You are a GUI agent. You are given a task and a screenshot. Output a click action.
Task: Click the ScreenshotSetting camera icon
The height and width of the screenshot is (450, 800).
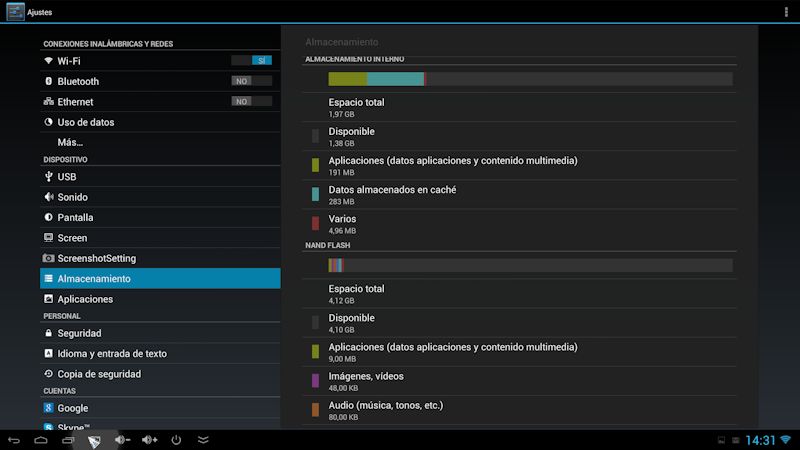(x=48, y=258)
